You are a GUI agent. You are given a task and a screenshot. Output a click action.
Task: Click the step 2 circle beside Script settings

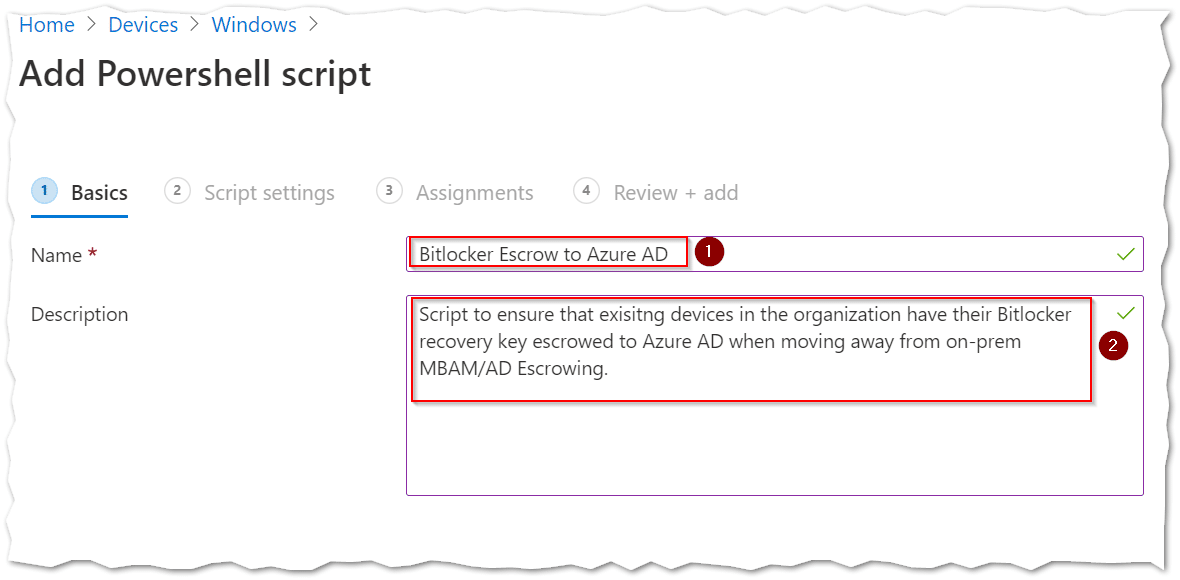(177, 191)
